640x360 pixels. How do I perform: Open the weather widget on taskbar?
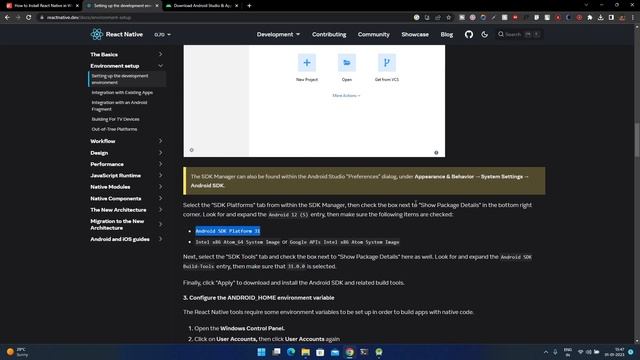click(17, 352)
